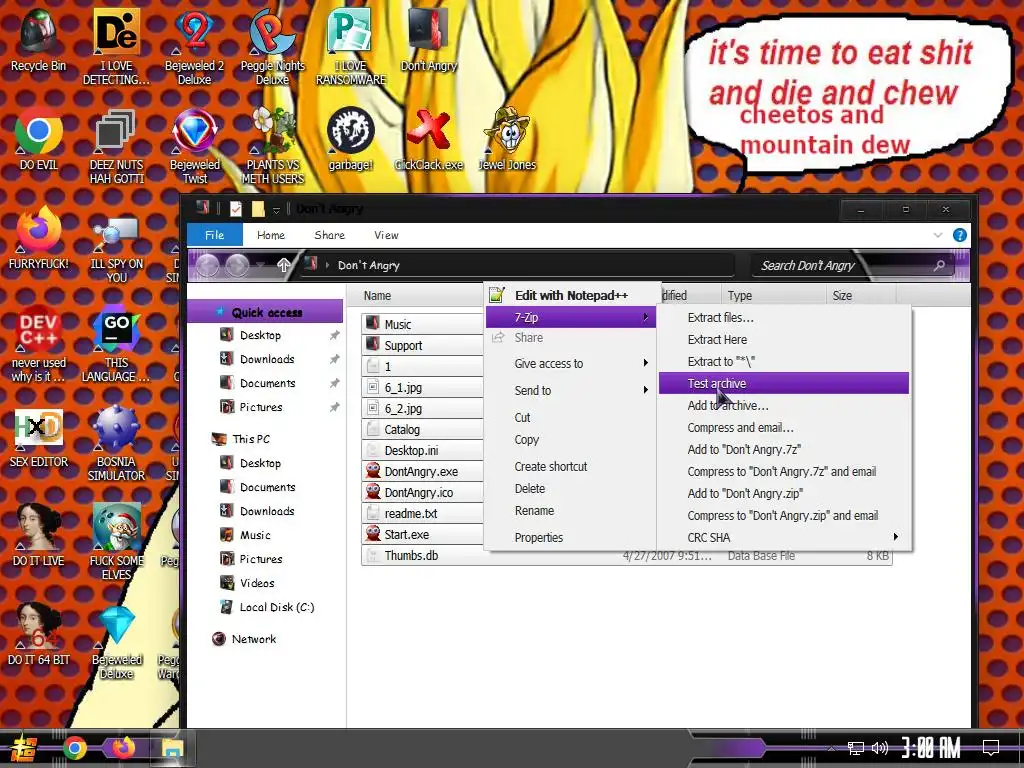The height and width of the screenshot is (768, 1024).
Task: Choose Edit with Notepad++ in context menu
Action: click(571, 295)
